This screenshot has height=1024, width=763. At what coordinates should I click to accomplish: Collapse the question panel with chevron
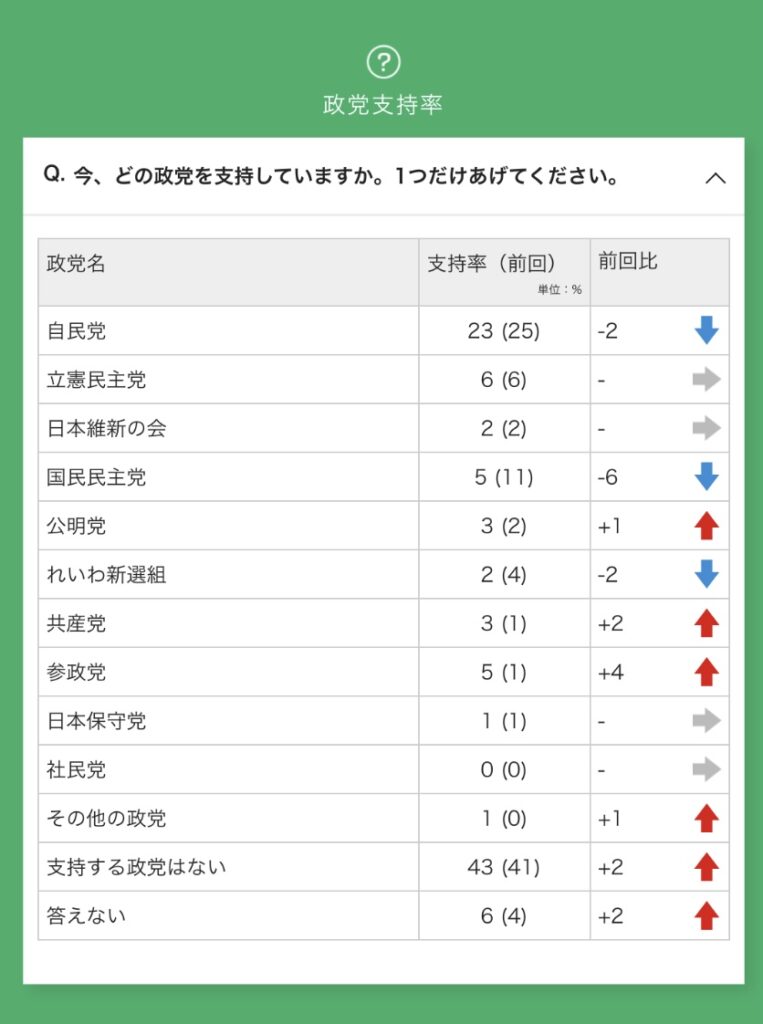pos(715,179)
